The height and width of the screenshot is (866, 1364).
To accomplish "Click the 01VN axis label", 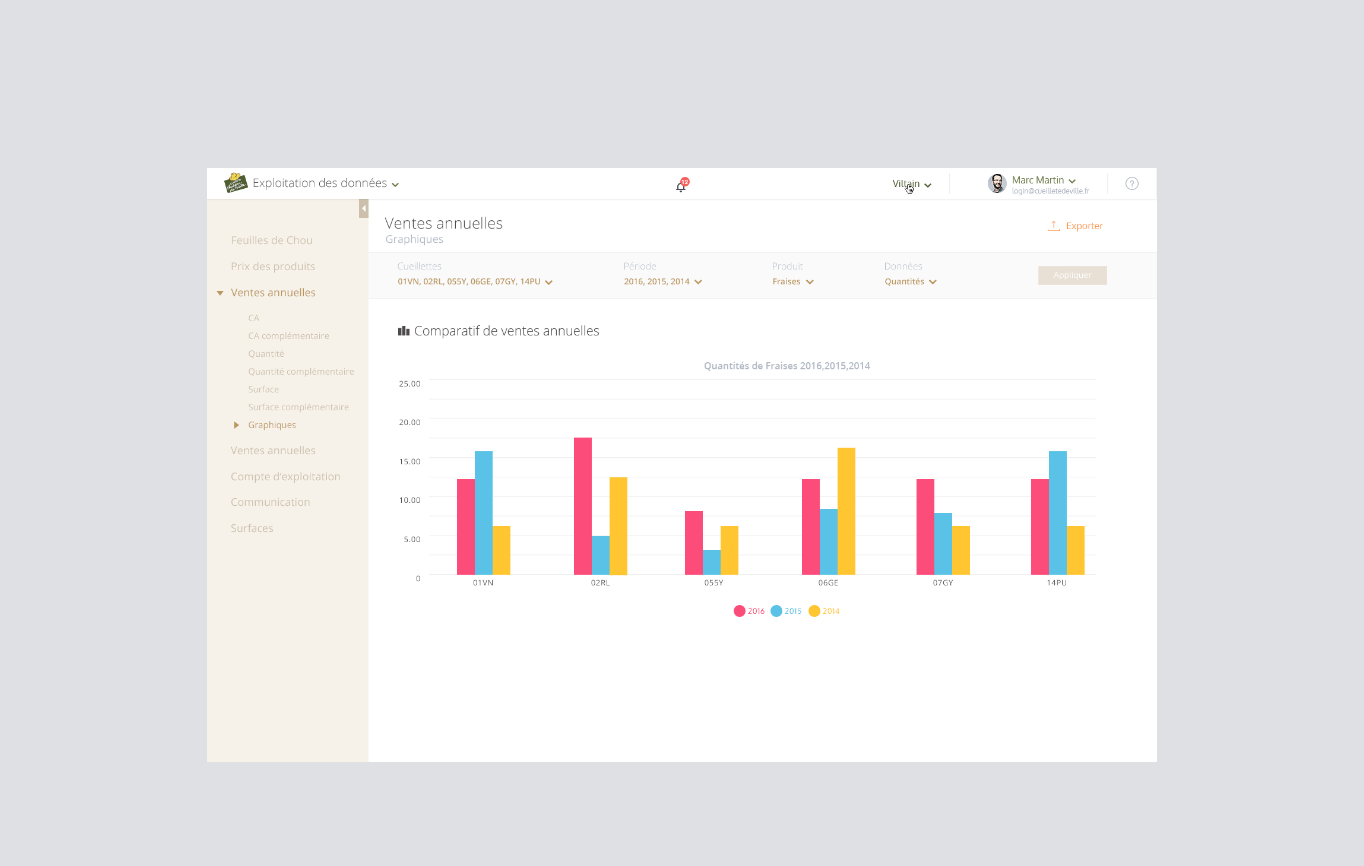I will tap(483, 582).
